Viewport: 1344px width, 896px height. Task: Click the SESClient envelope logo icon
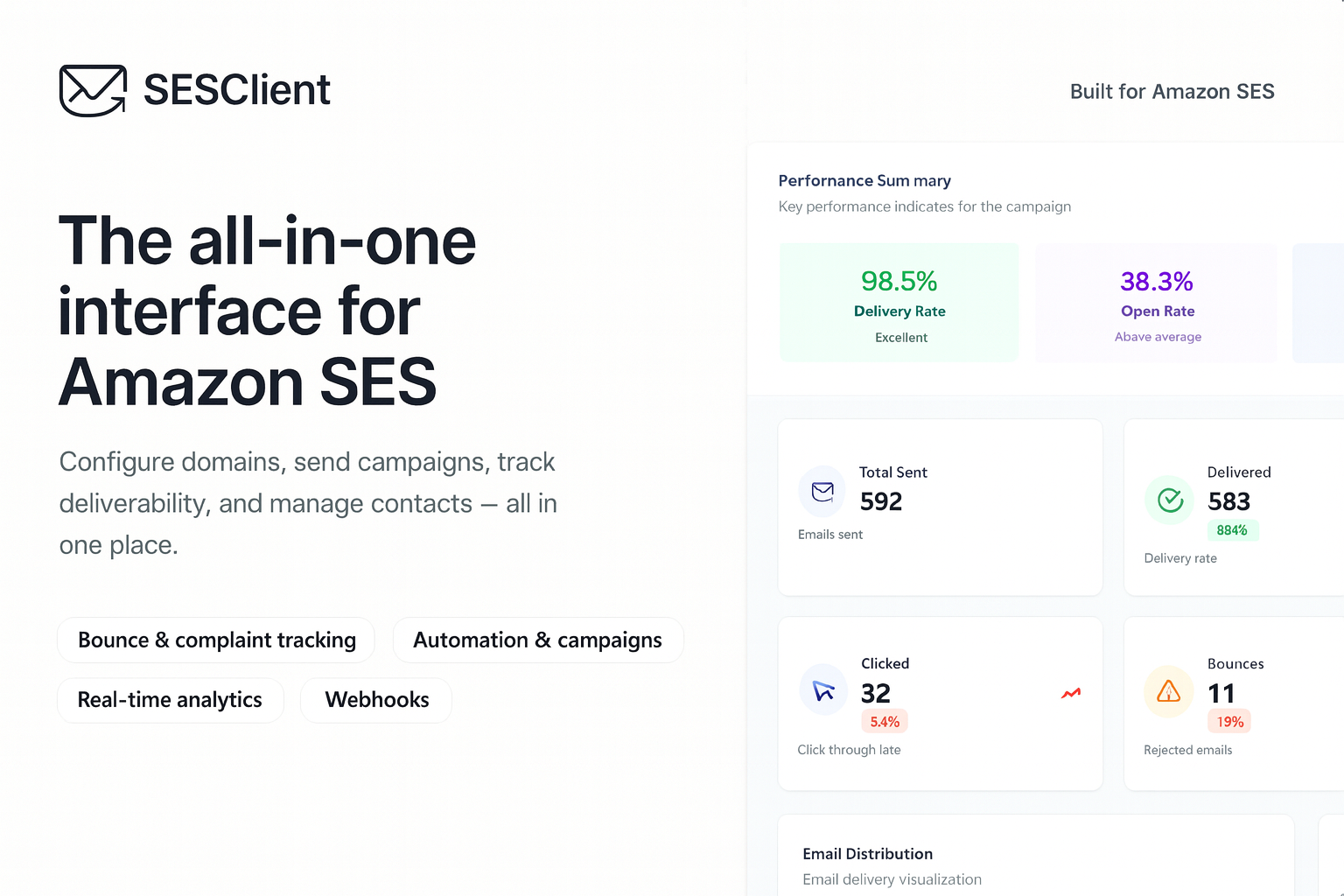pyautogui.click(x=93, y=90)
